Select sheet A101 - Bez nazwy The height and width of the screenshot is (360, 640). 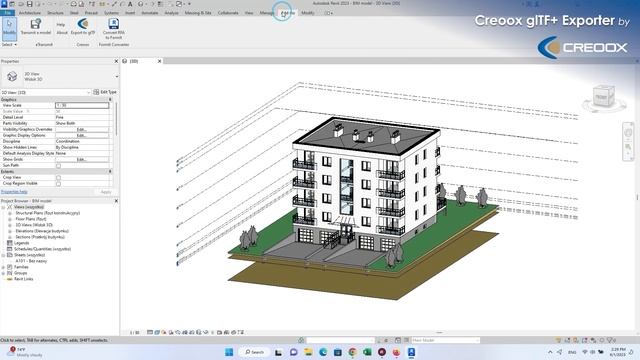[31, 261]
